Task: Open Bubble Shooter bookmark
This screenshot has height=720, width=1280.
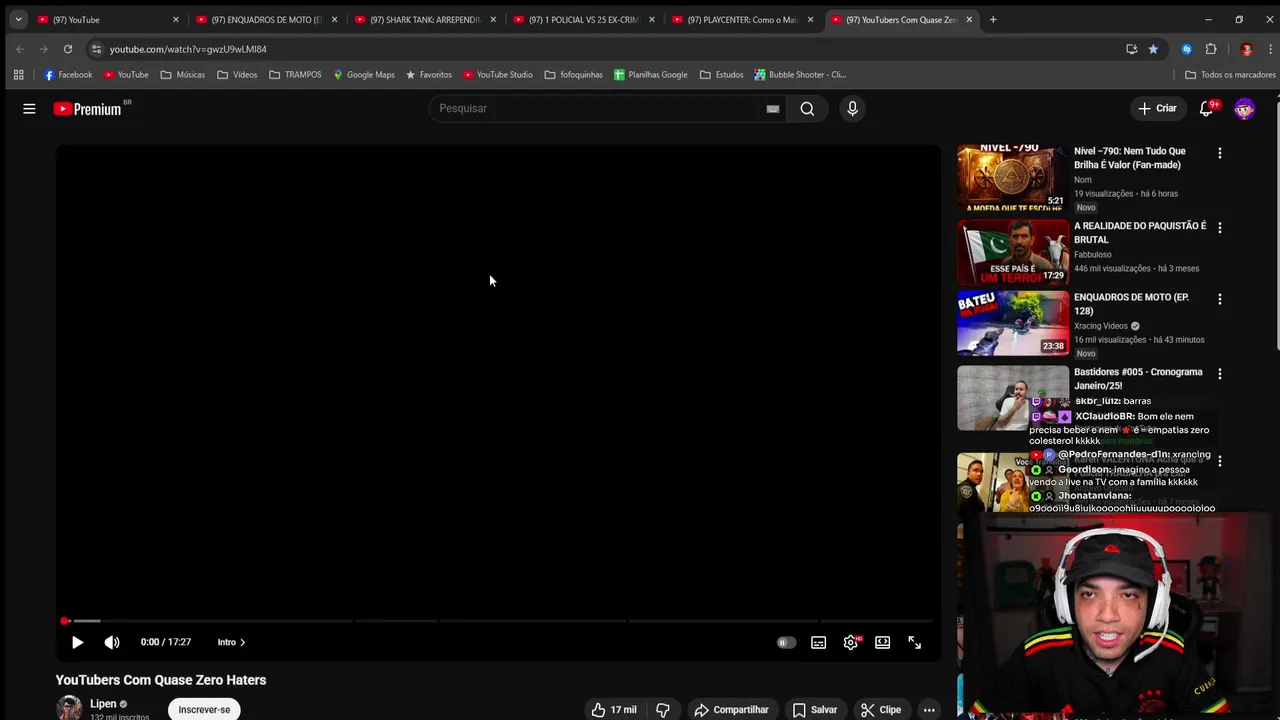Action: 800,75
